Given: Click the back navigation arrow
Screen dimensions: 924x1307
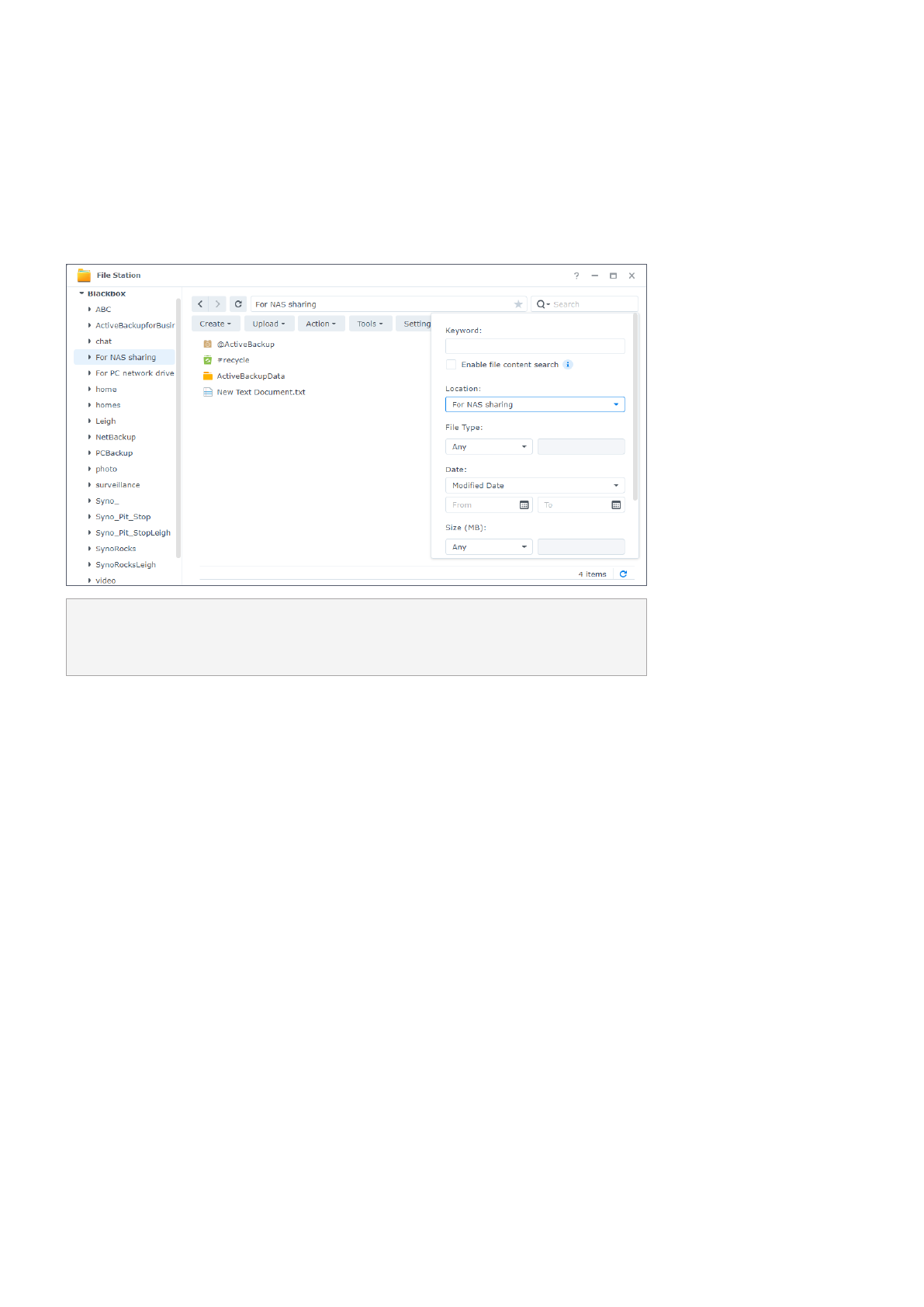Looking at the screenshot, I should point(200,304).
